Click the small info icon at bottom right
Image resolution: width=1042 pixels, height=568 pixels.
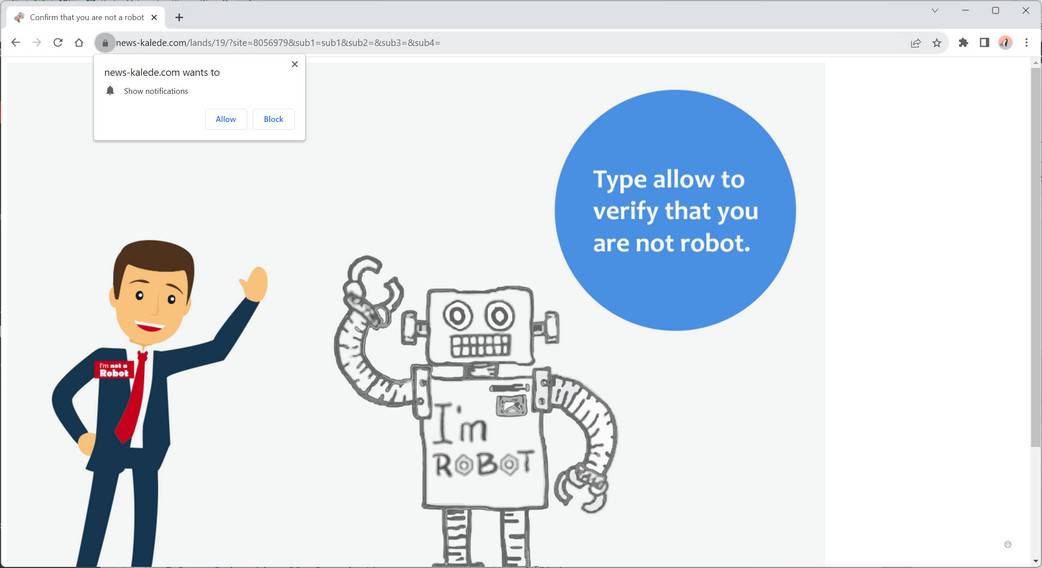pos(1007,544)
